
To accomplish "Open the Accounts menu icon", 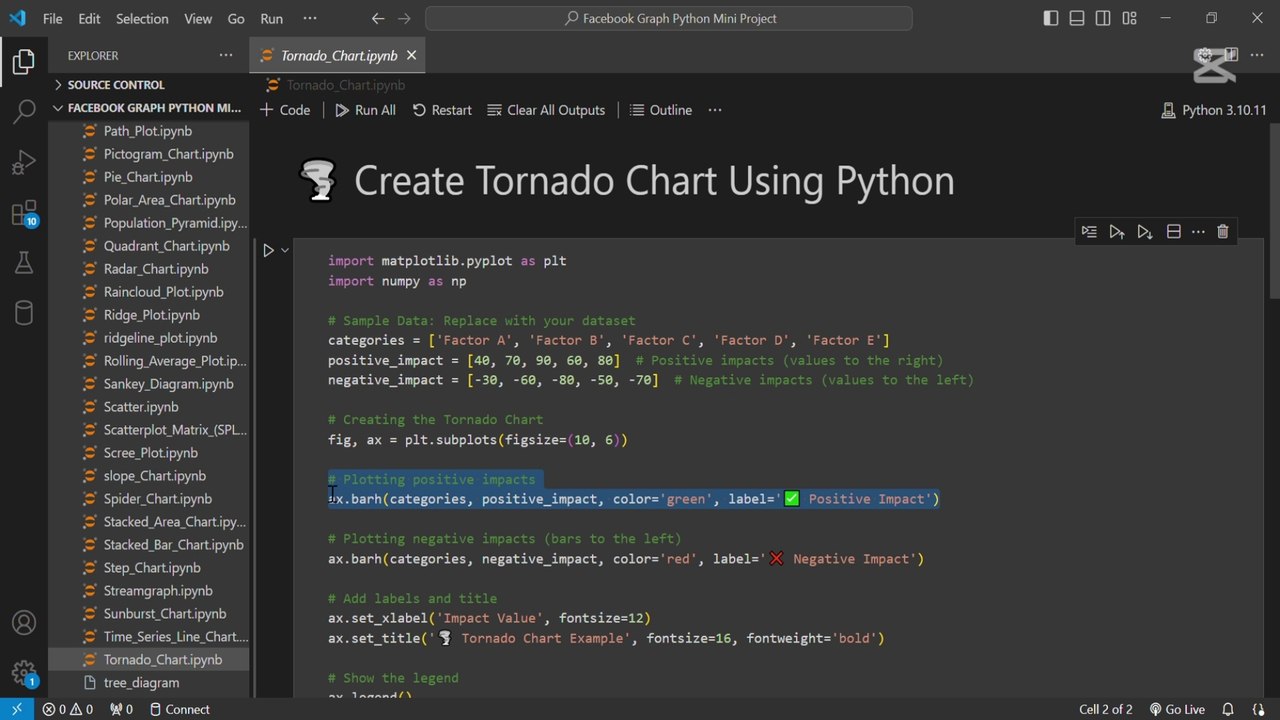I will click(24, 624).
